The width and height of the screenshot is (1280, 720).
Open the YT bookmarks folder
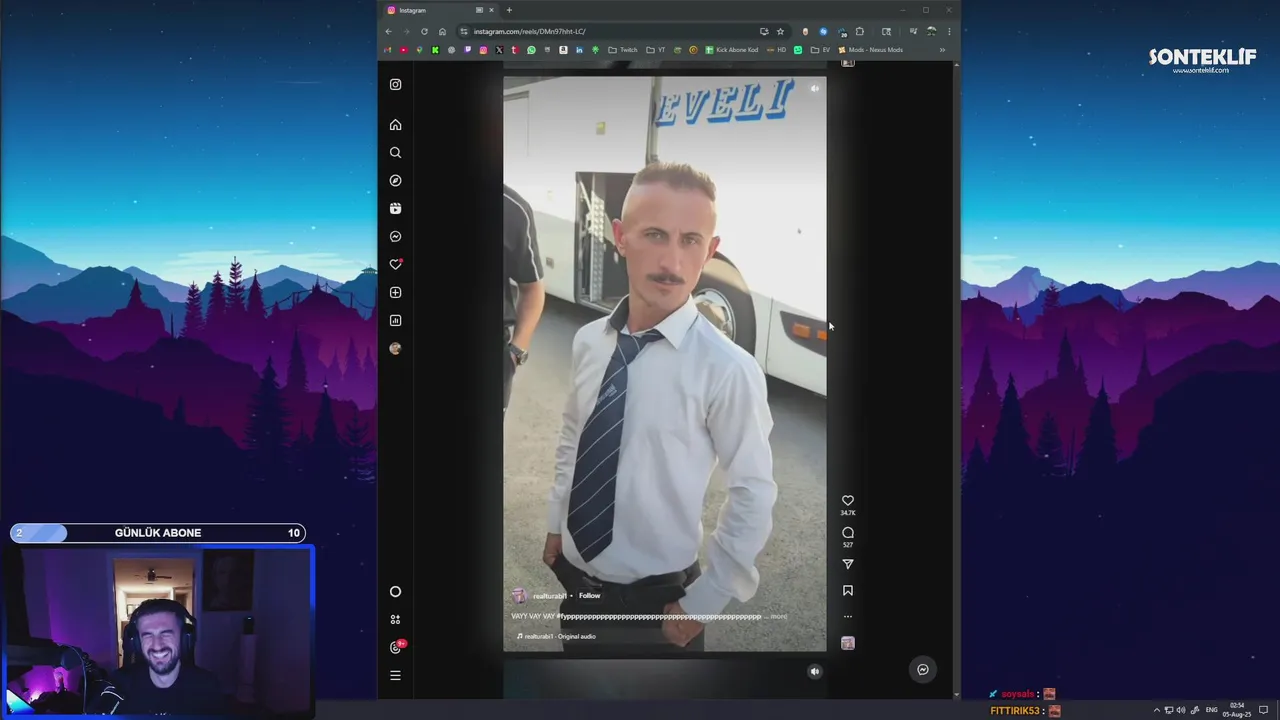click(x=656, y=50)
